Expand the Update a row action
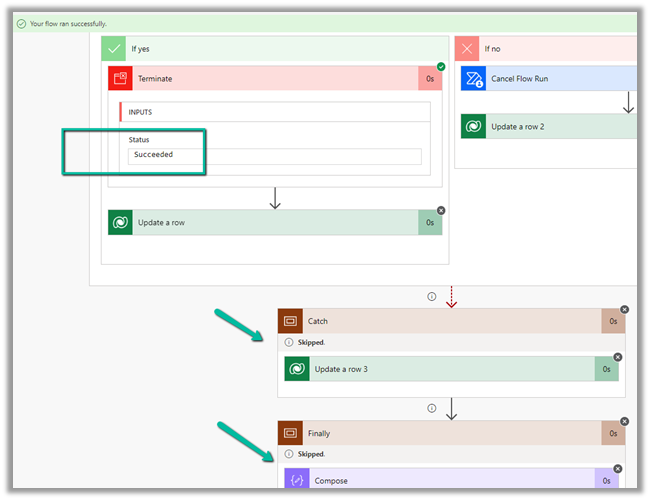Viewport: 650px width, 500px height. 275,223
